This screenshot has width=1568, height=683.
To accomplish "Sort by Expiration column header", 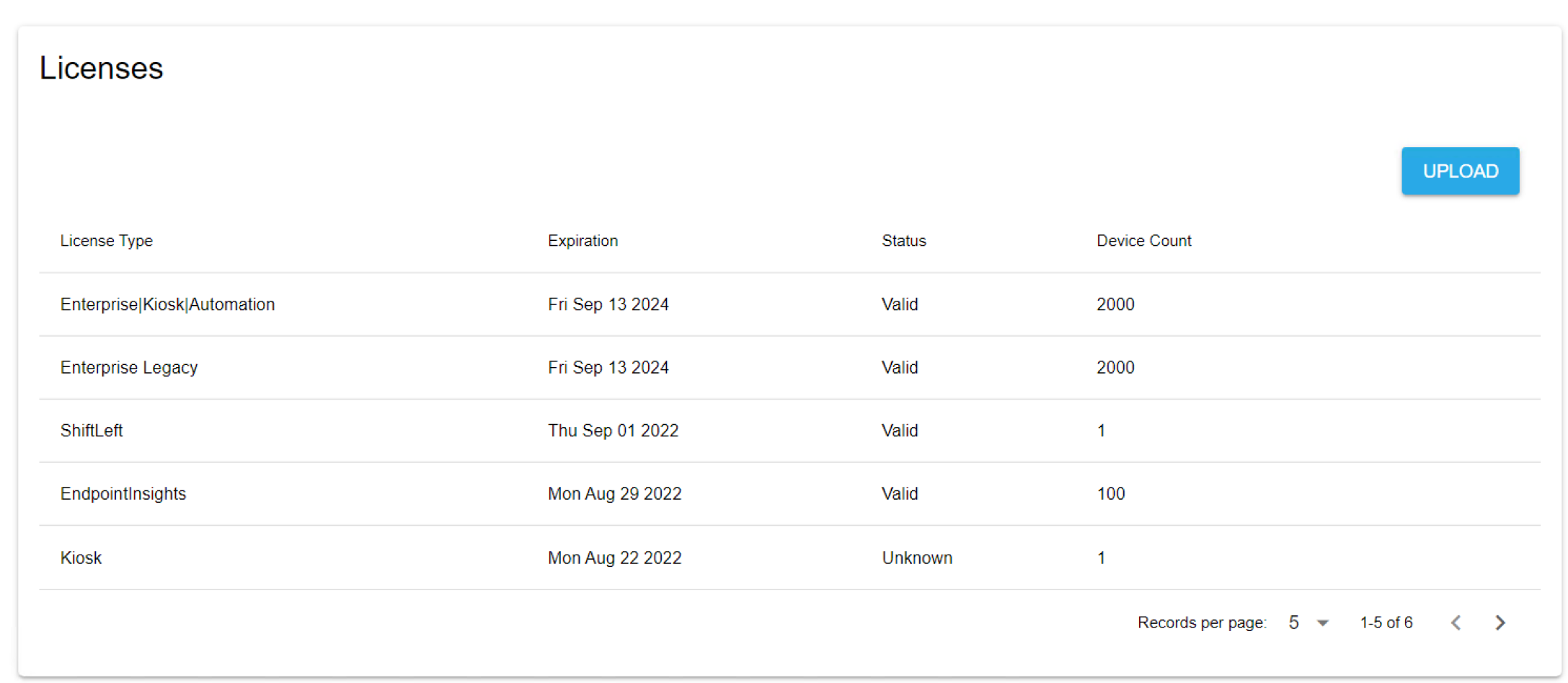I will point(583,241).
